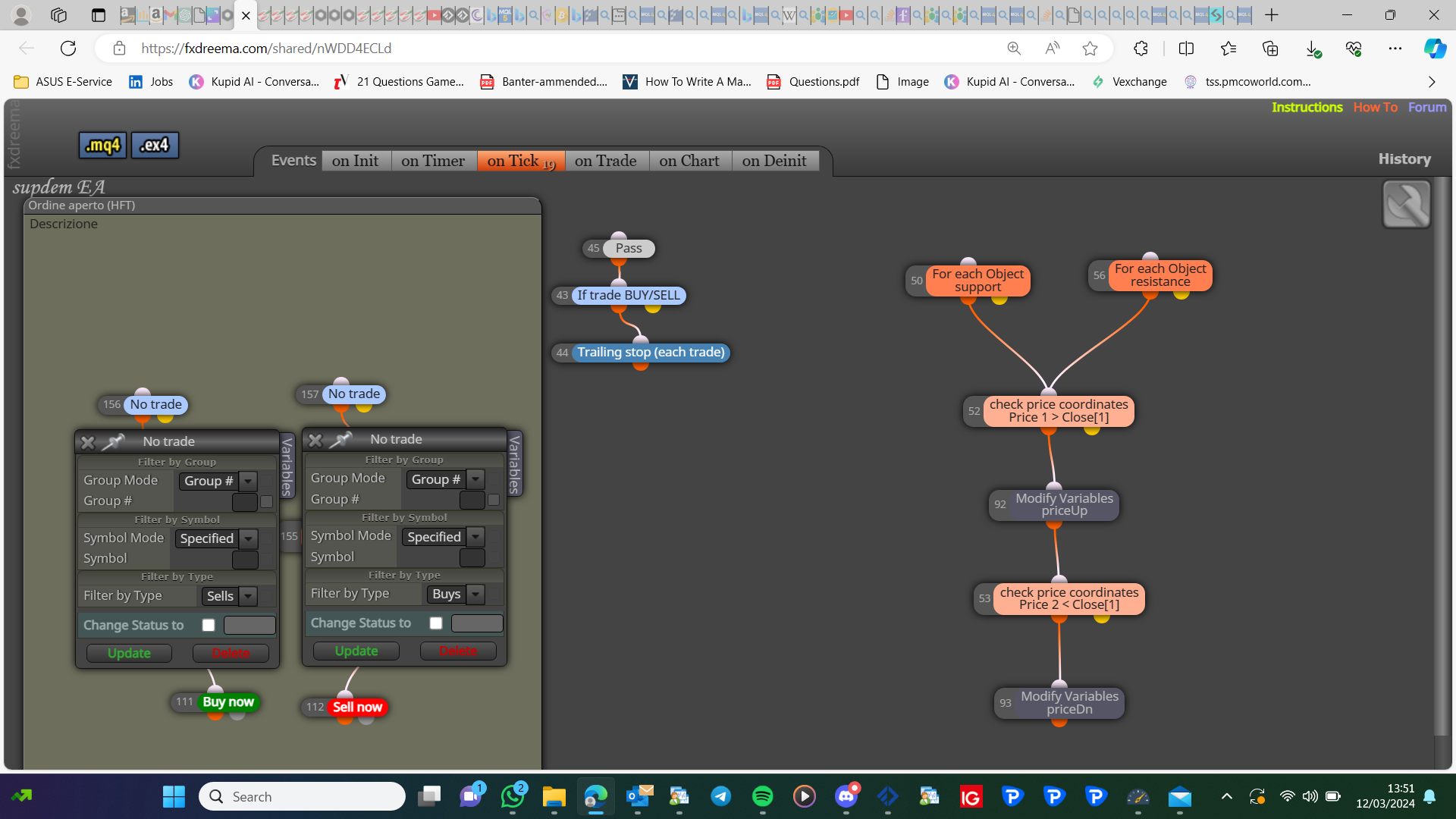Open Edge Settings and more menu
The height and width of the screenshot is (819, 1456).
click(1395, 49)
